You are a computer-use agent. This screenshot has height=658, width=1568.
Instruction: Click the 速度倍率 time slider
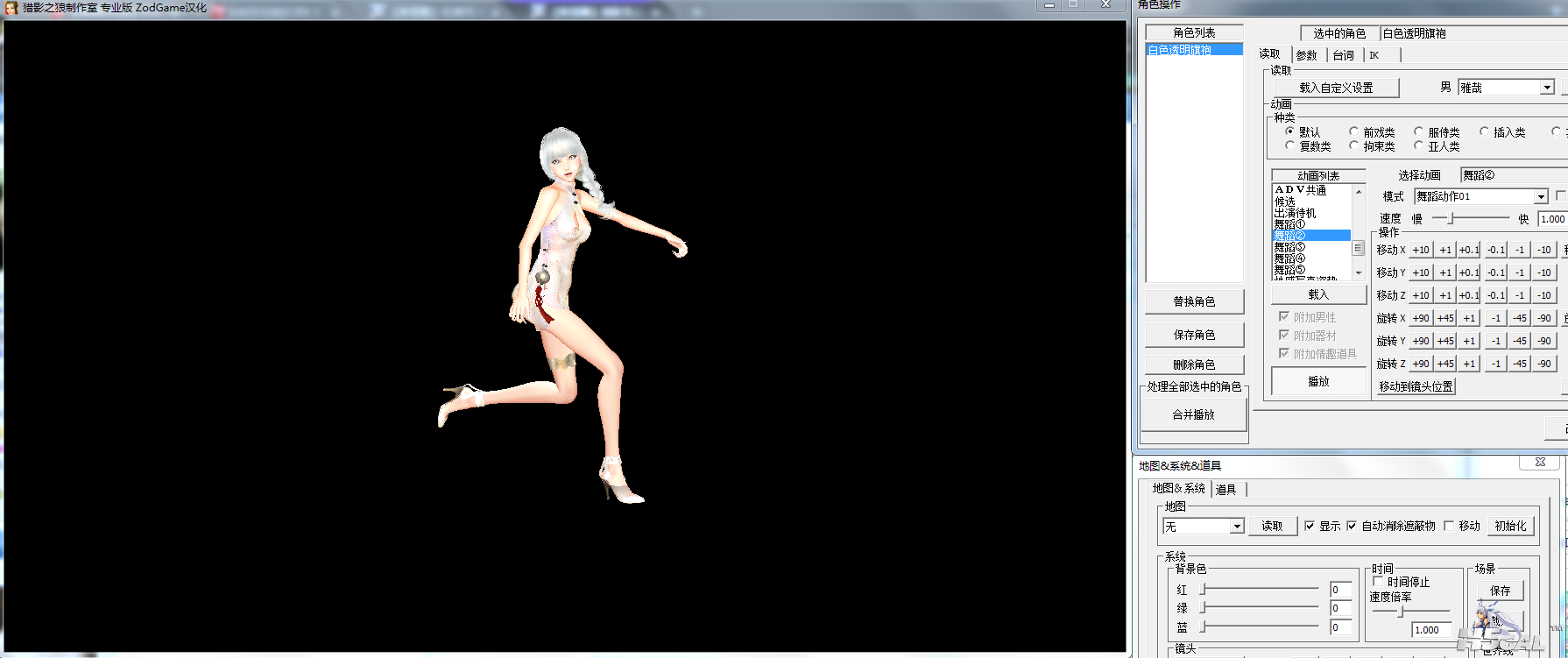click(1411, 612)
